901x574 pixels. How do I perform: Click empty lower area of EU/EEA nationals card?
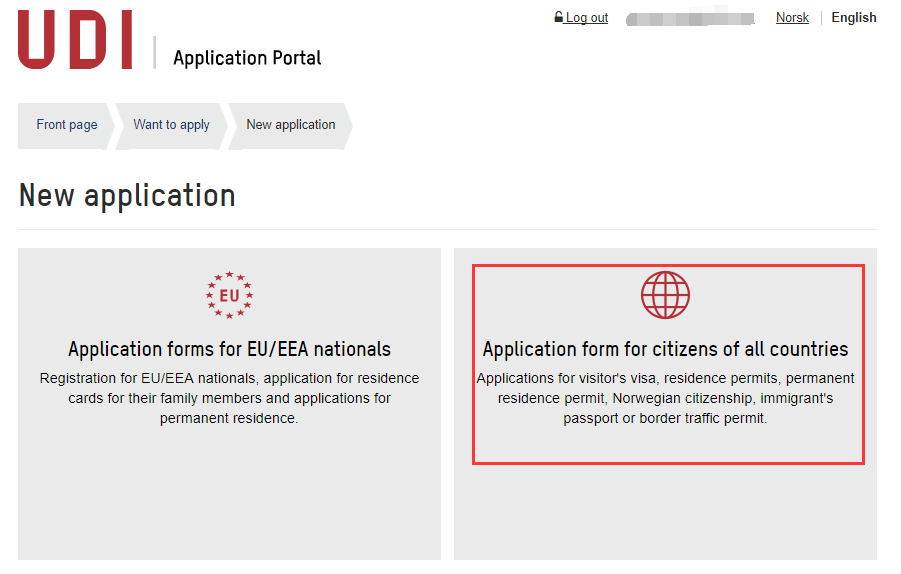tap(229, 500)
